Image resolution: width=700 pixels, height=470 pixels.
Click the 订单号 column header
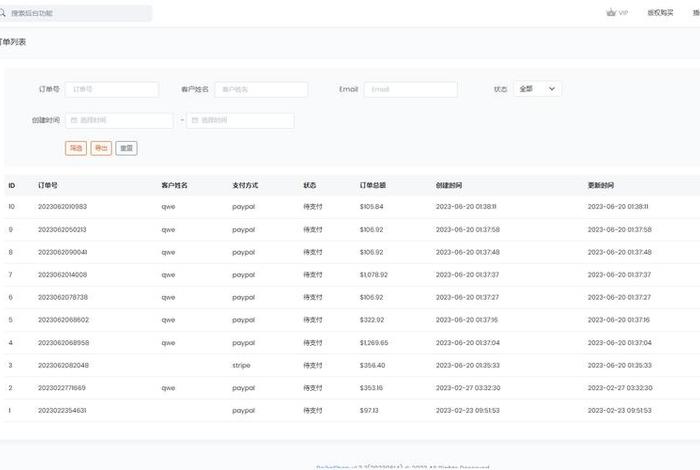point(48,185)
